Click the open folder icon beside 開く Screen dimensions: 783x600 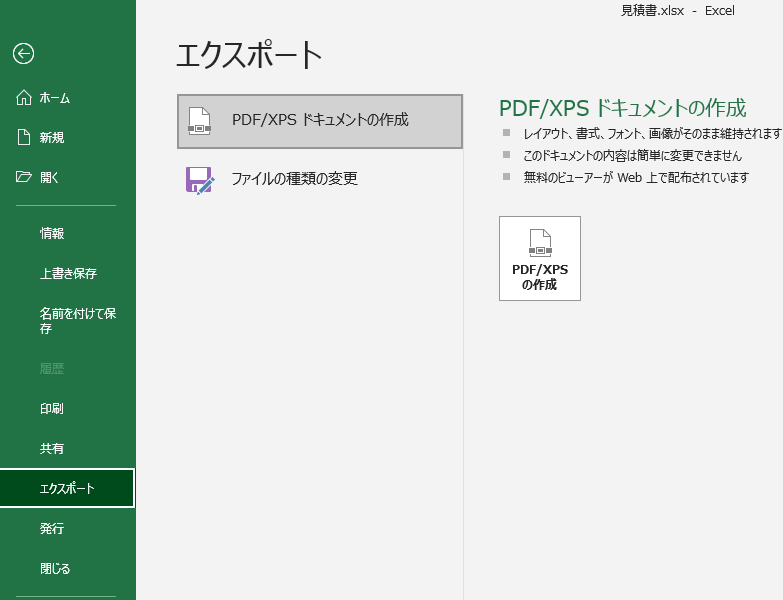coord(25,178)
